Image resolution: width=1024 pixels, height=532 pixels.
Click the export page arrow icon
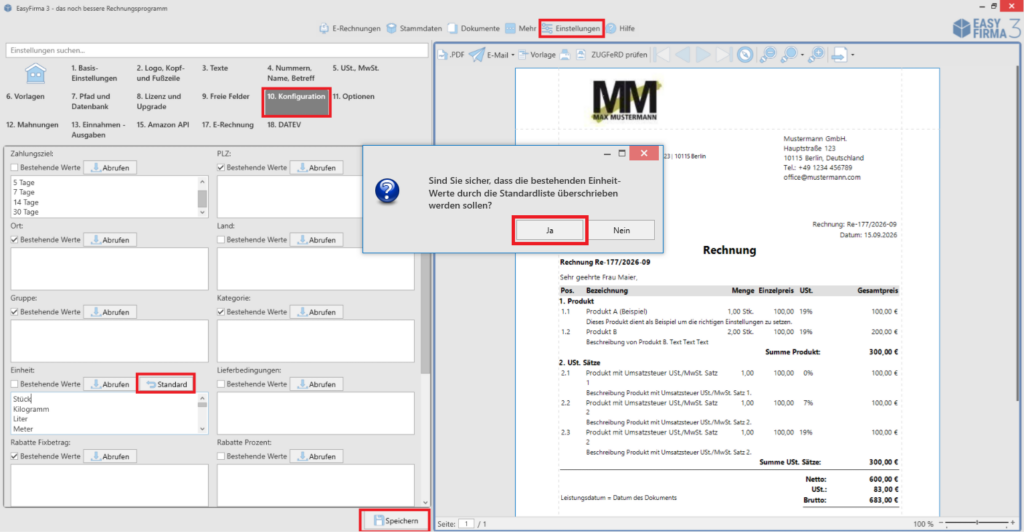(839, 55)
